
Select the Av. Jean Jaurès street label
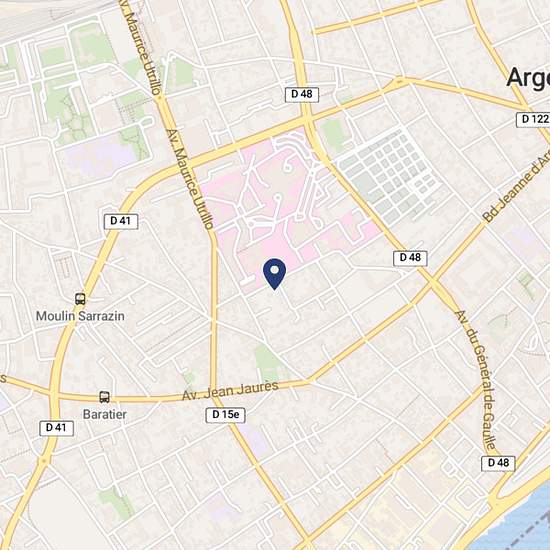click(x=230, y=391)
